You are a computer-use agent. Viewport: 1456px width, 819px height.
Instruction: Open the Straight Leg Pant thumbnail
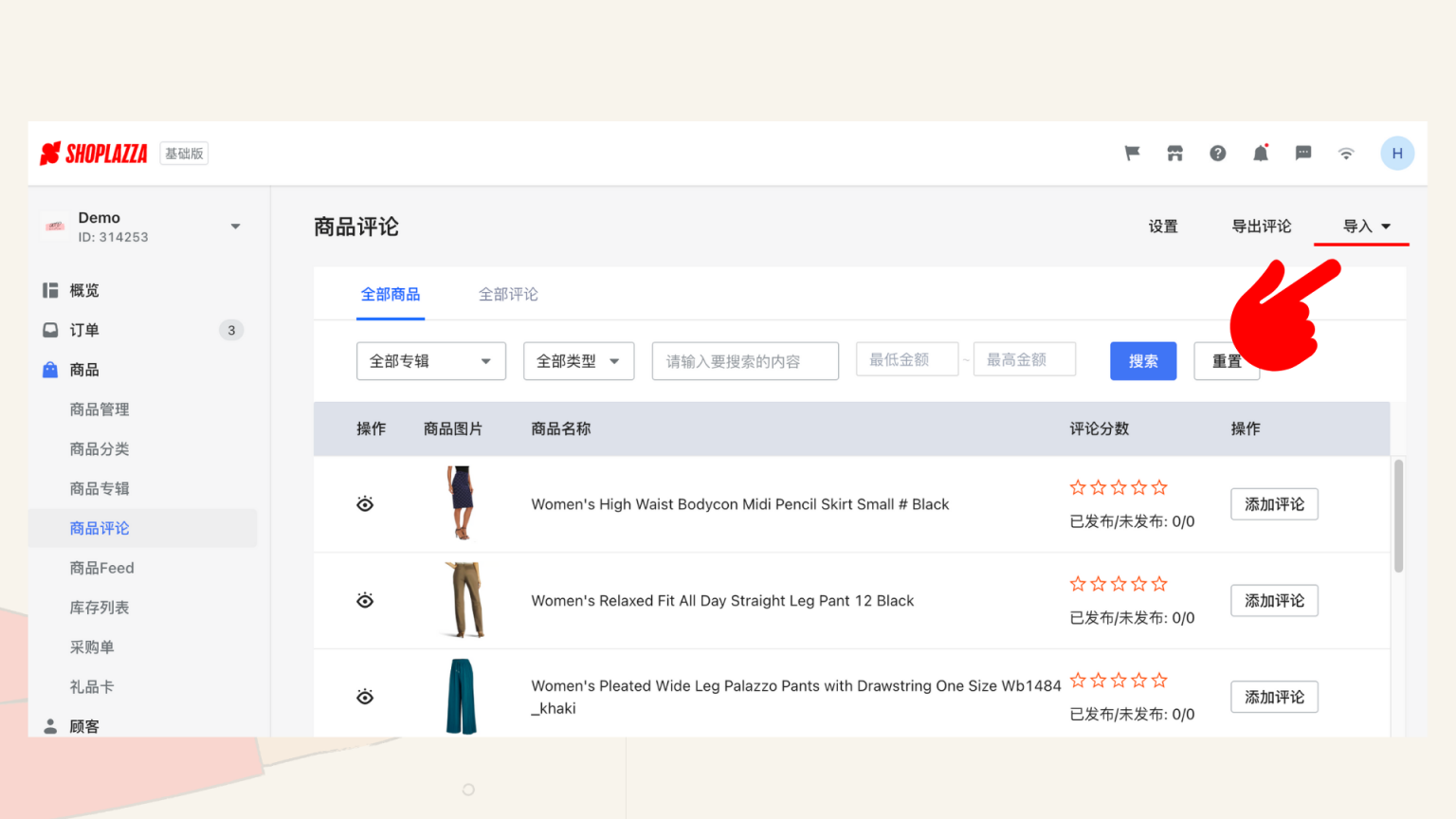[x=464, y=600]
